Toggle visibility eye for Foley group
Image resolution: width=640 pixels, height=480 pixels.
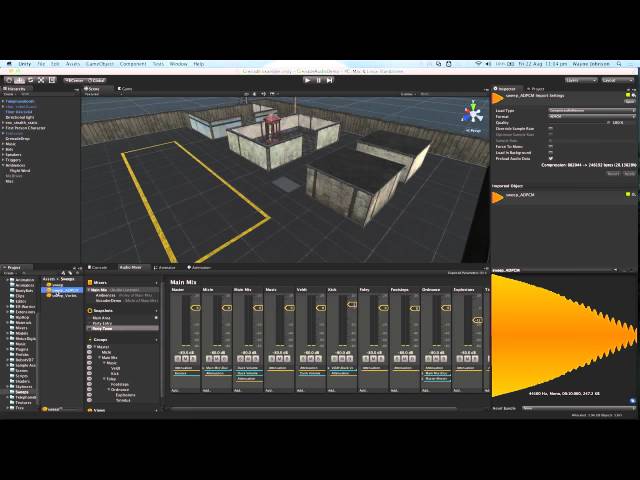(89, 379)
